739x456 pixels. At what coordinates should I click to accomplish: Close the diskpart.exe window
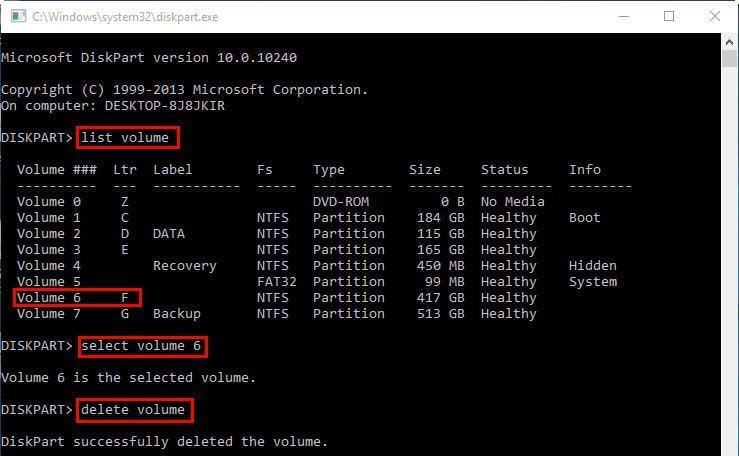pos(715,16)
